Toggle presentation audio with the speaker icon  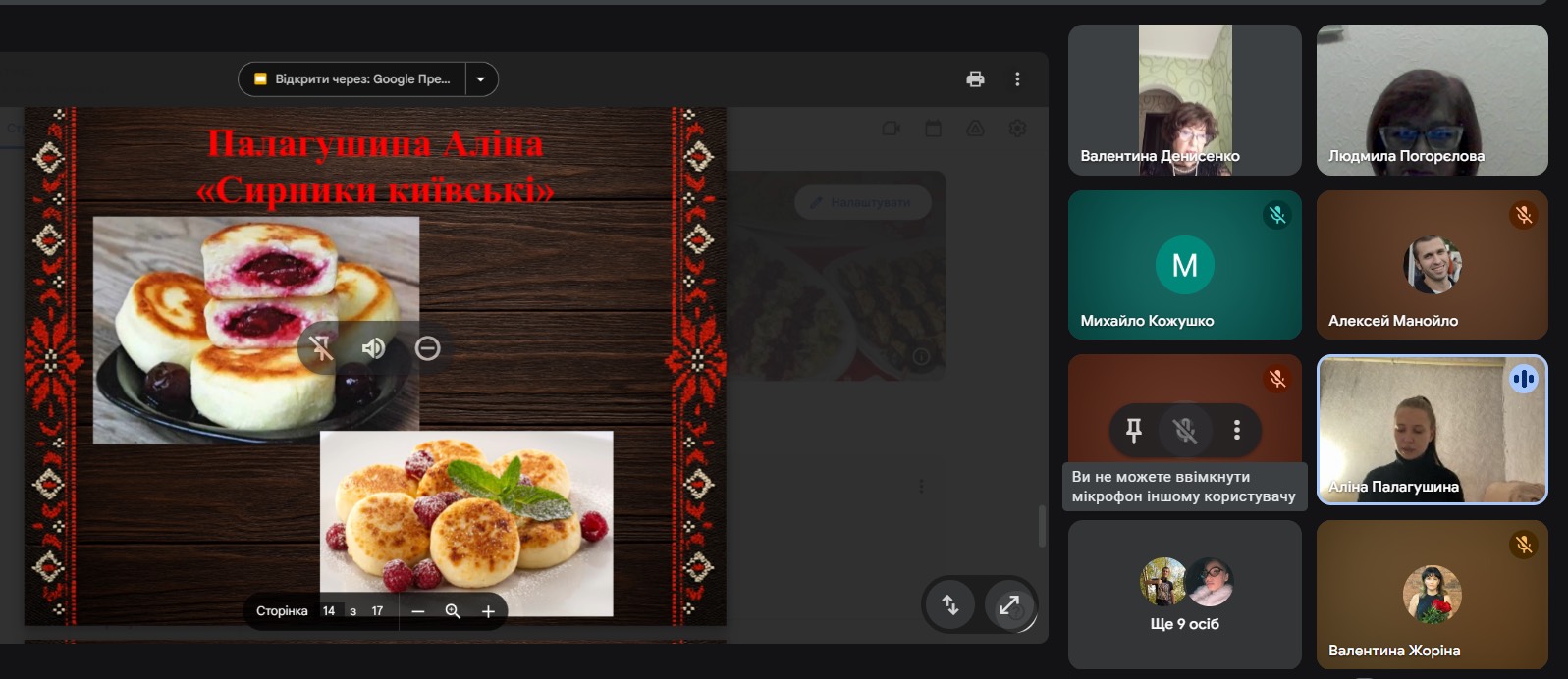tap(373, 348)
